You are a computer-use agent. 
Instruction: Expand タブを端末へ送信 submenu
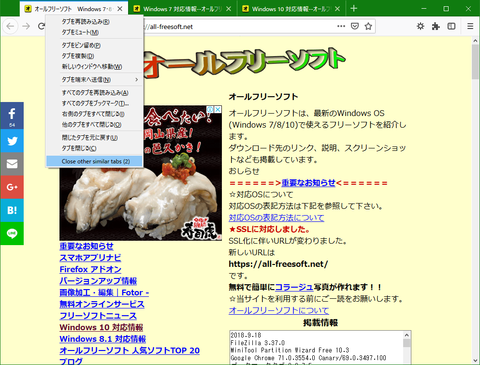coord(94,80)
